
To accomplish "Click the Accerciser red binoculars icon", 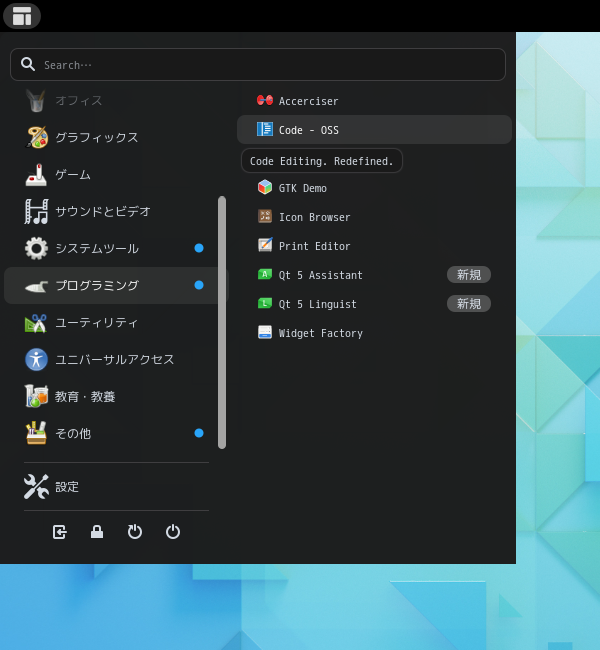I will pyautogui.click(x=265, y=100).
